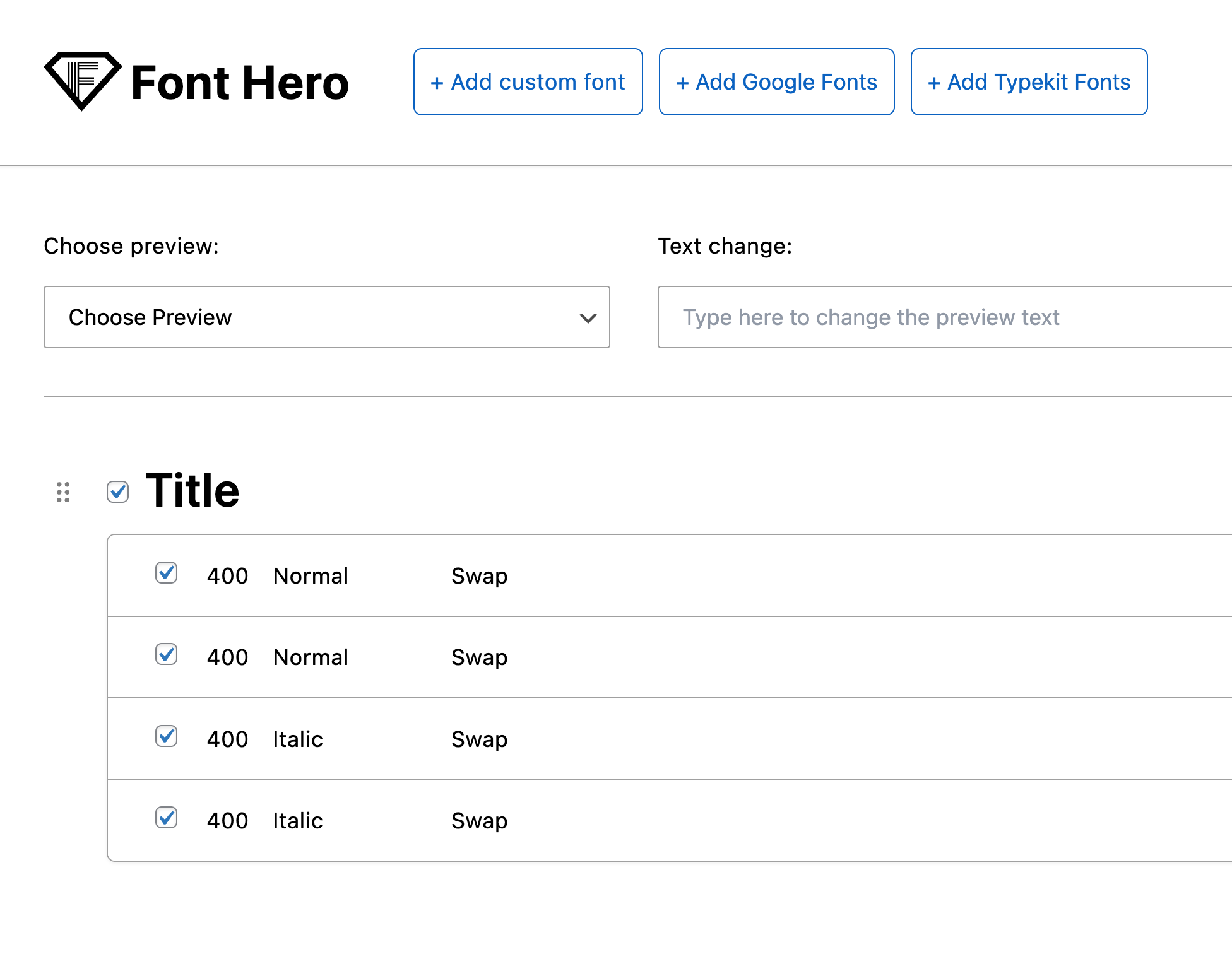
Task: Click the chevron on the preview selector
Action: (x=588, y=318)
